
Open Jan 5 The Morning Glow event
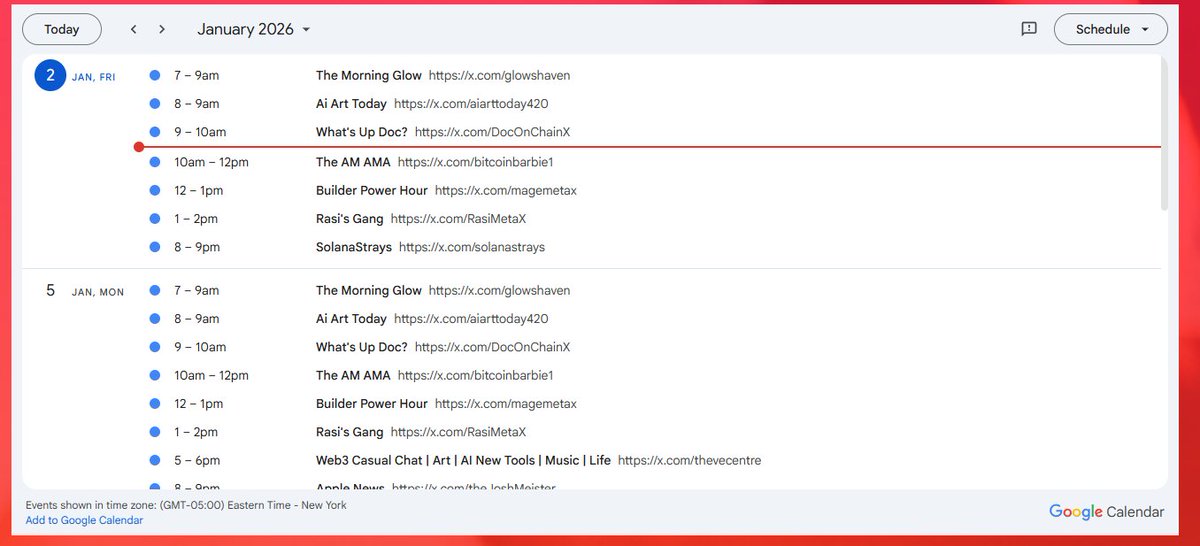point(443,290)
